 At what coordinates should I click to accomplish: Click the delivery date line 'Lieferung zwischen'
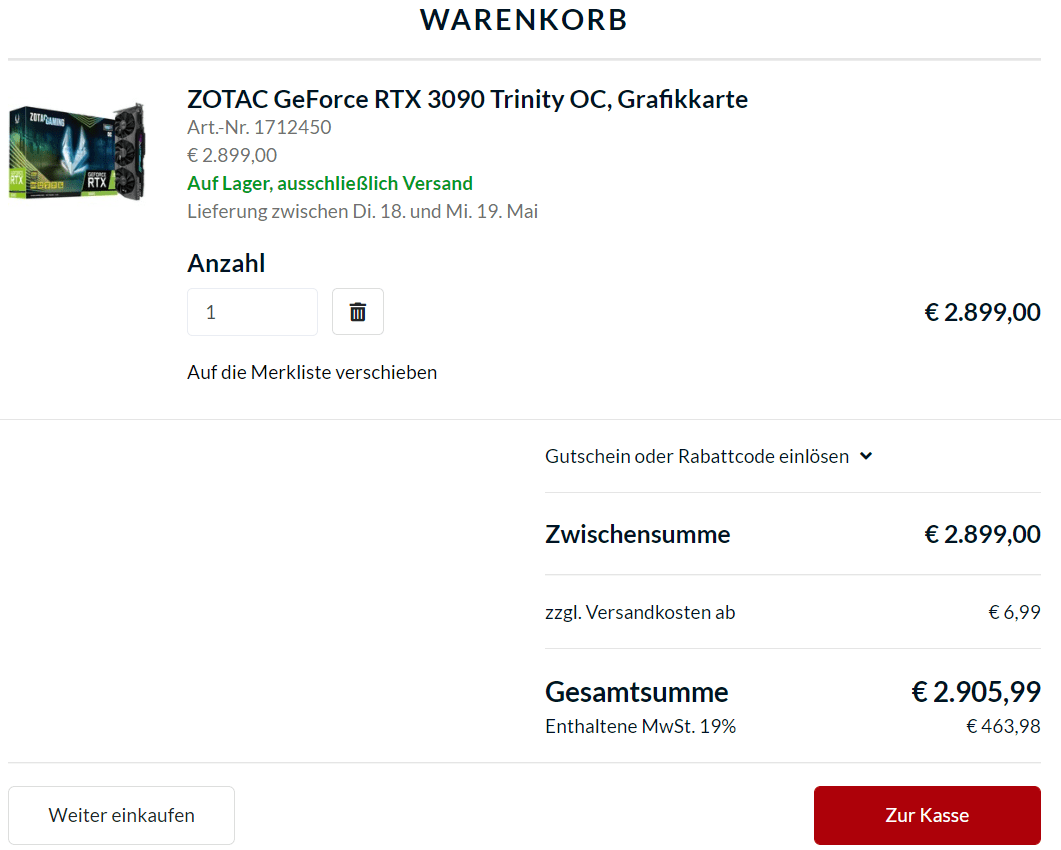click(x=362, y=211)
